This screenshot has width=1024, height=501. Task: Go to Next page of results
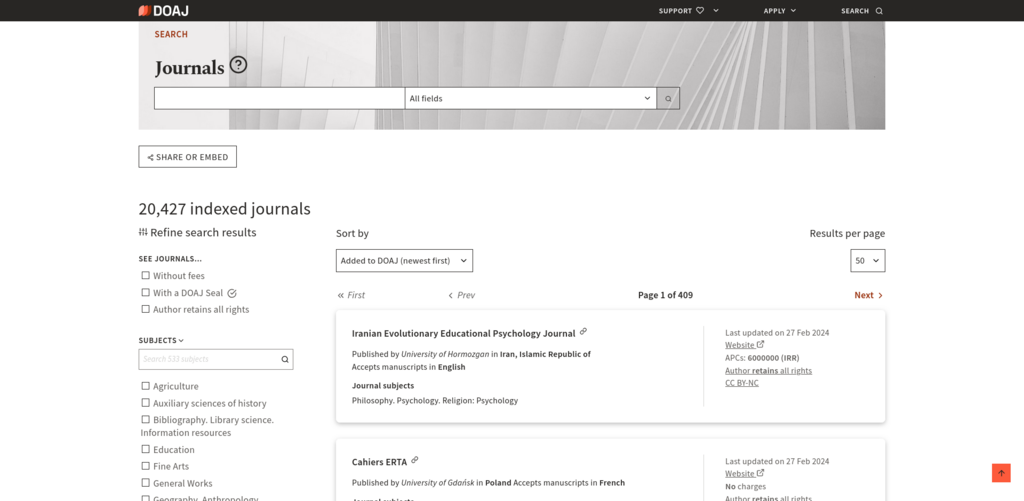point(869,295)
